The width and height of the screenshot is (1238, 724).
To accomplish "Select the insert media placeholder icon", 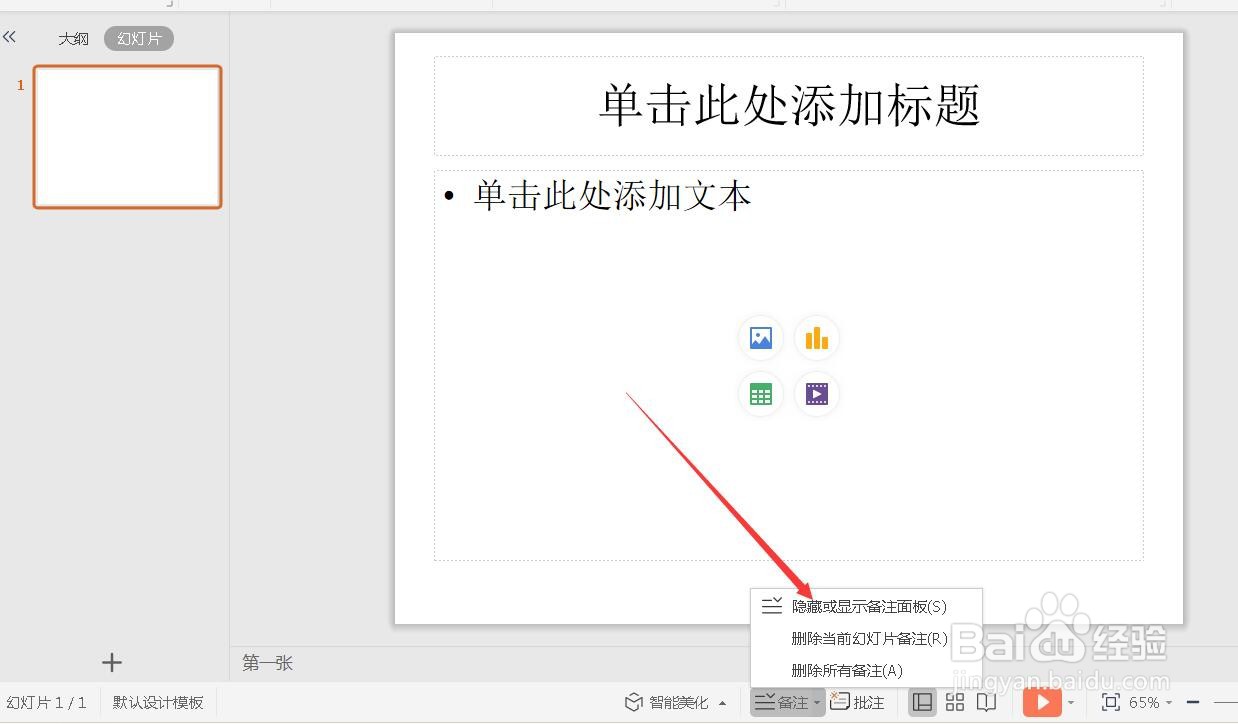I will (817, 393).
